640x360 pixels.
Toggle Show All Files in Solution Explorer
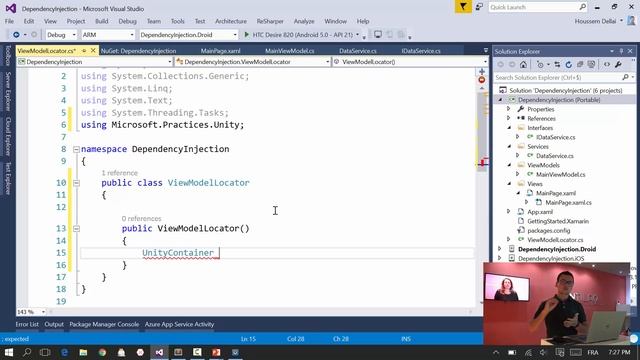(x=591, y=64)
